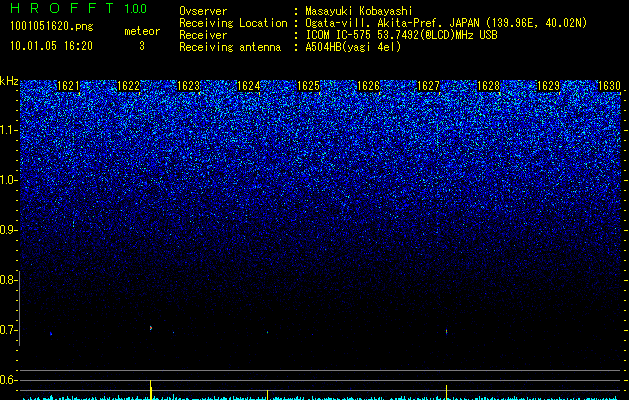Viewport: 629px width, 400px height.
Task: Click the Ogata-vill. Akita-Pref. JAPAN location text
Action: pos(446,23)
